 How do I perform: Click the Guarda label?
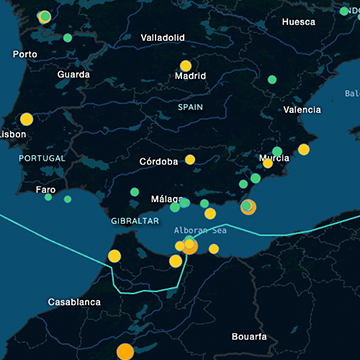73,74
